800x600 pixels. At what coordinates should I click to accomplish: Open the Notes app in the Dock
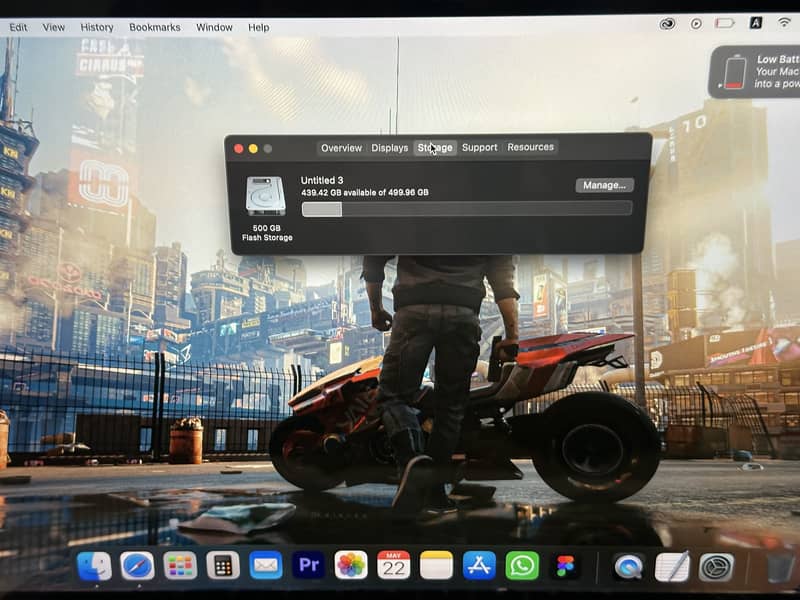[436, 565]
